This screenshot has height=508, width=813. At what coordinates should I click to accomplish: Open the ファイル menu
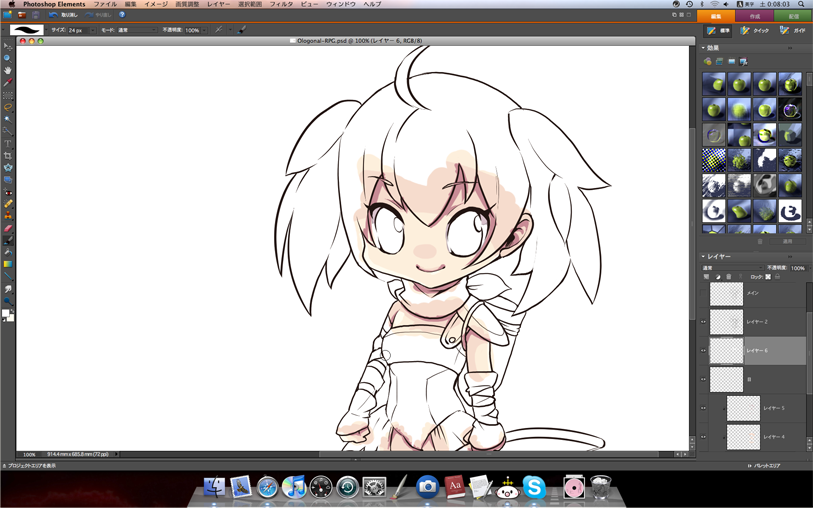[x=105, y=4]
